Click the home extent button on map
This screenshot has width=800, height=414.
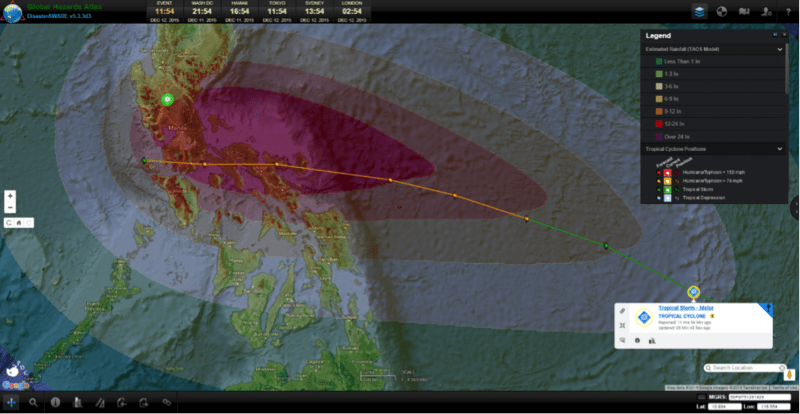coord(17,222)
